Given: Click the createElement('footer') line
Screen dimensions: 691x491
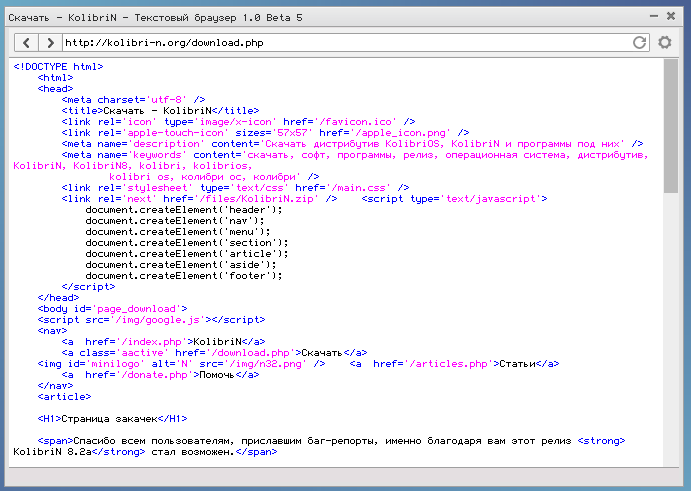Looking at the screenshot, I should point(184,276).
